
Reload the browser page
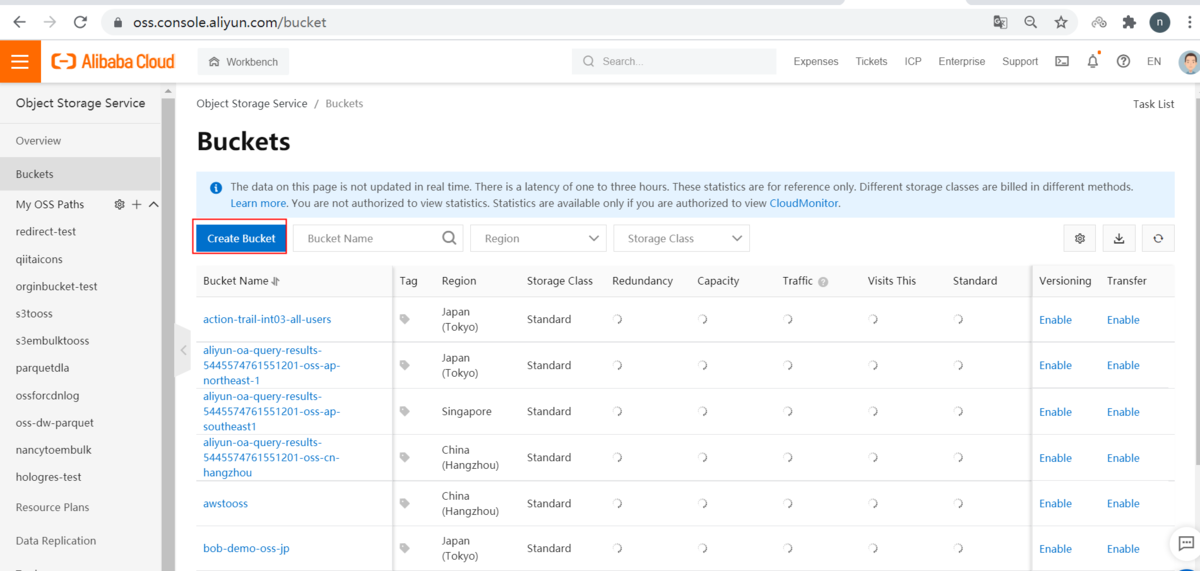[x=81, y=22]
